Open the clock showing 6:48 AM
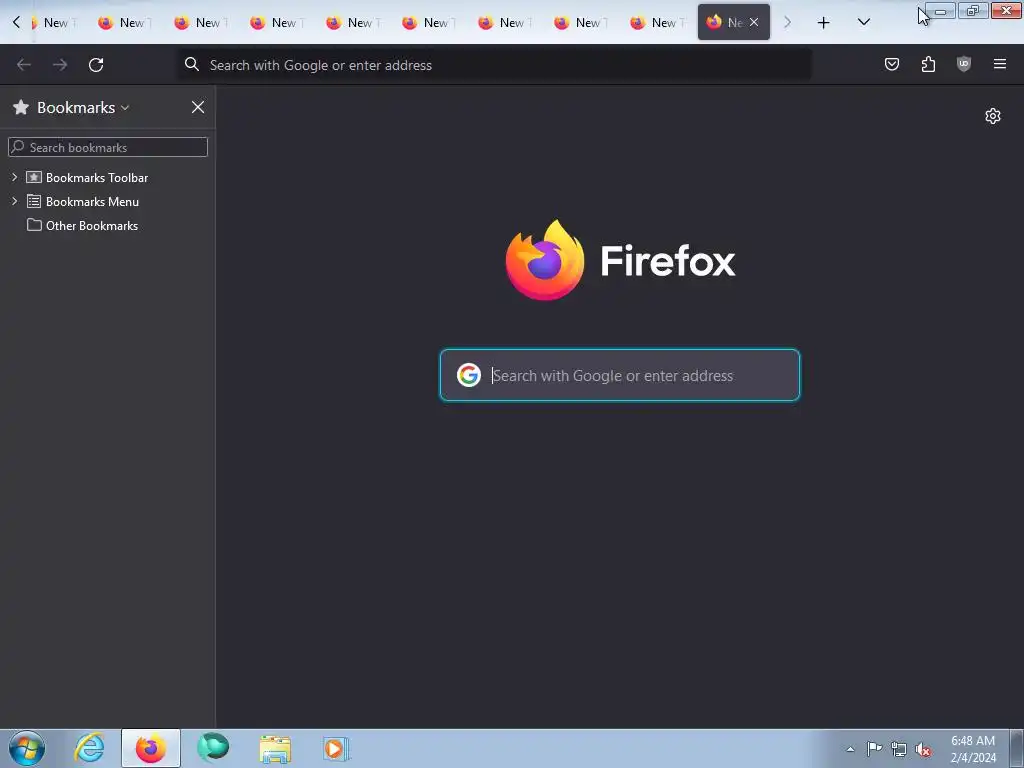This screenshot has width=1024, height=768. click(x=973, y=749)
